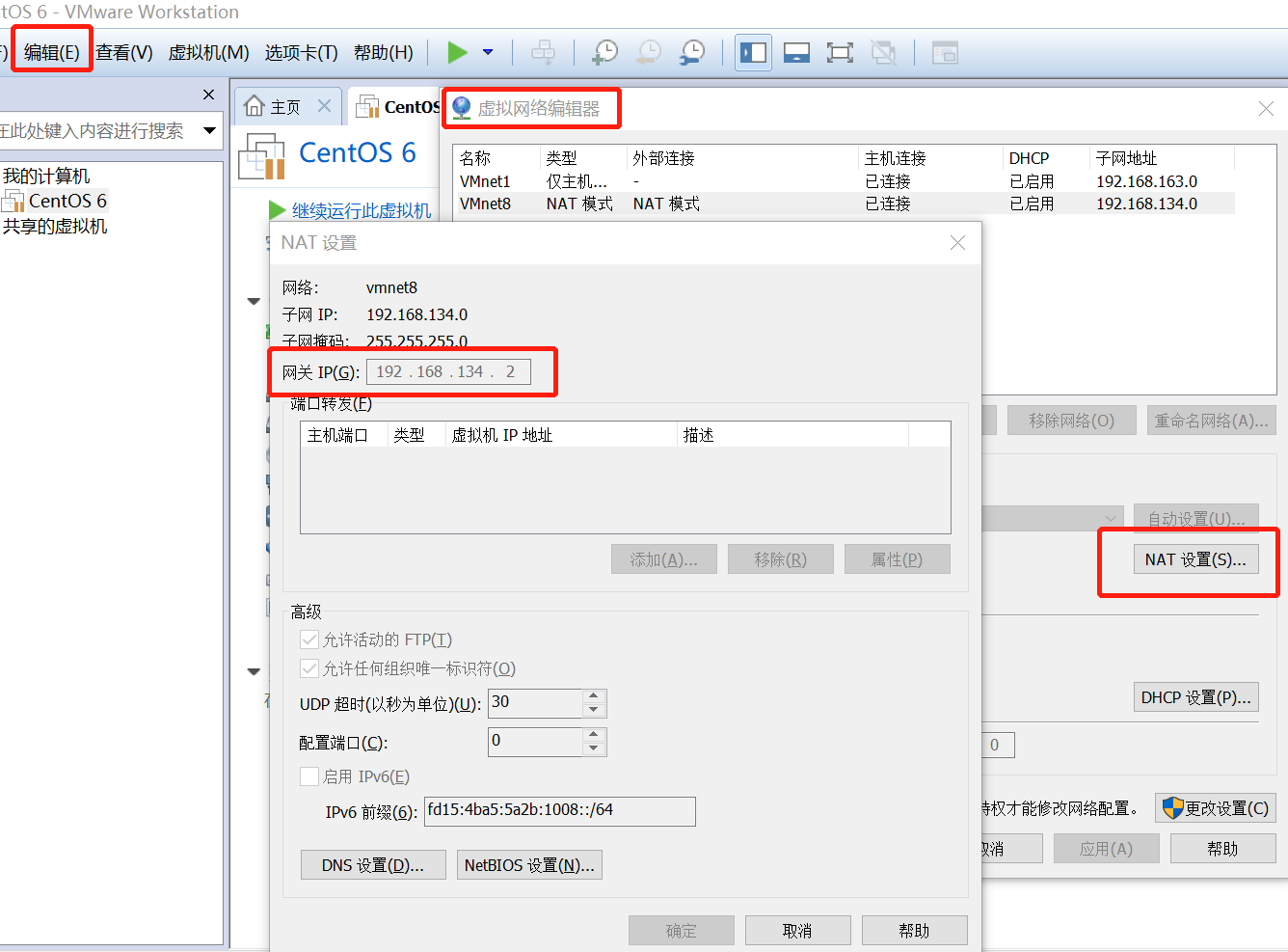Viewport: 1288px width, 952px height.
Task: Click 继续运行此虚拟机 link
Action: (x=362, y=210)
